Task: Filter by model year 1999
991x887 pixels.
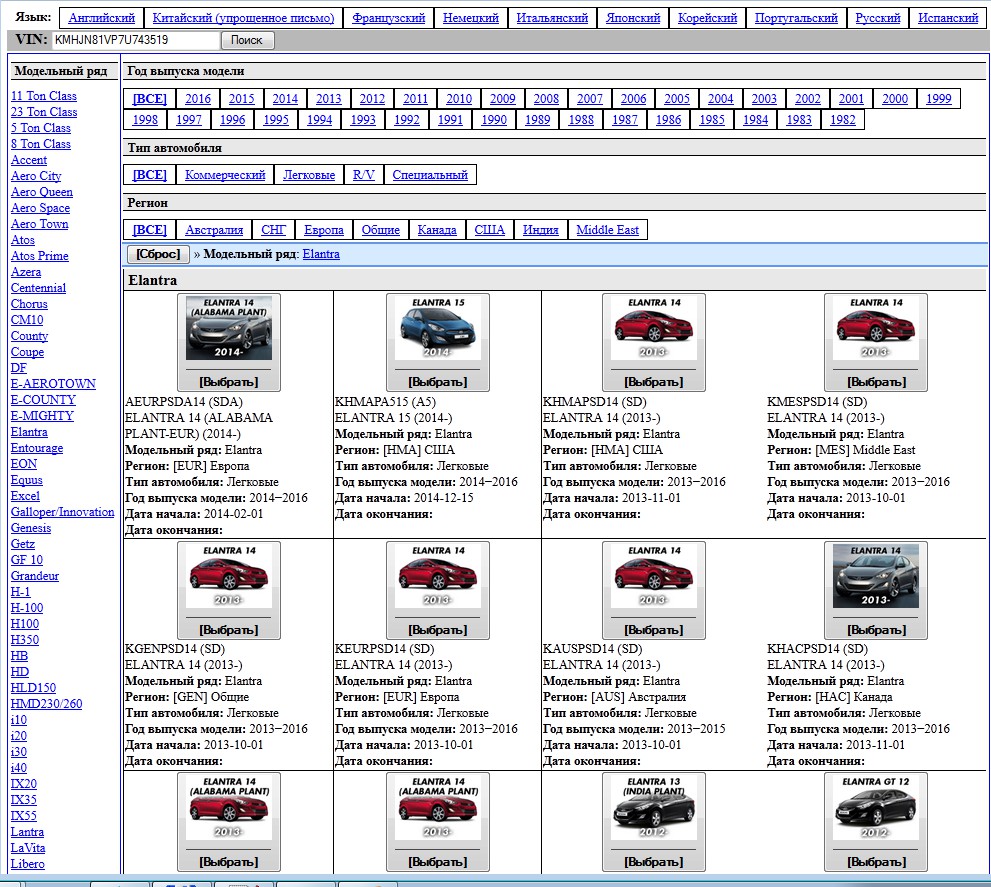Action: [x=938, y=99]
